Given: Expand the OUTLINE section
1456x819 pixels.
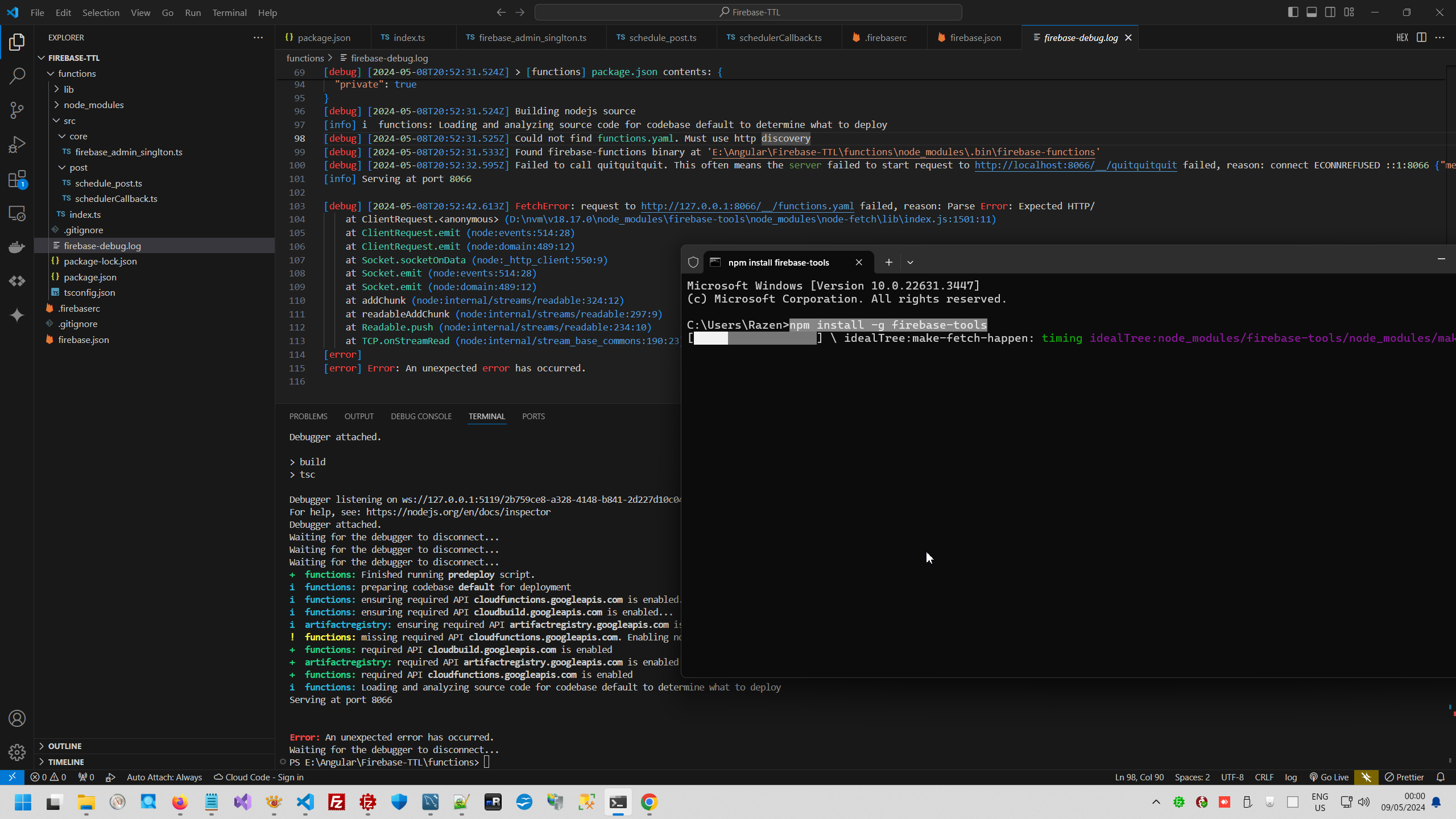Looking at the screenshot, I should pyautogui.click(x=65, y=746).
